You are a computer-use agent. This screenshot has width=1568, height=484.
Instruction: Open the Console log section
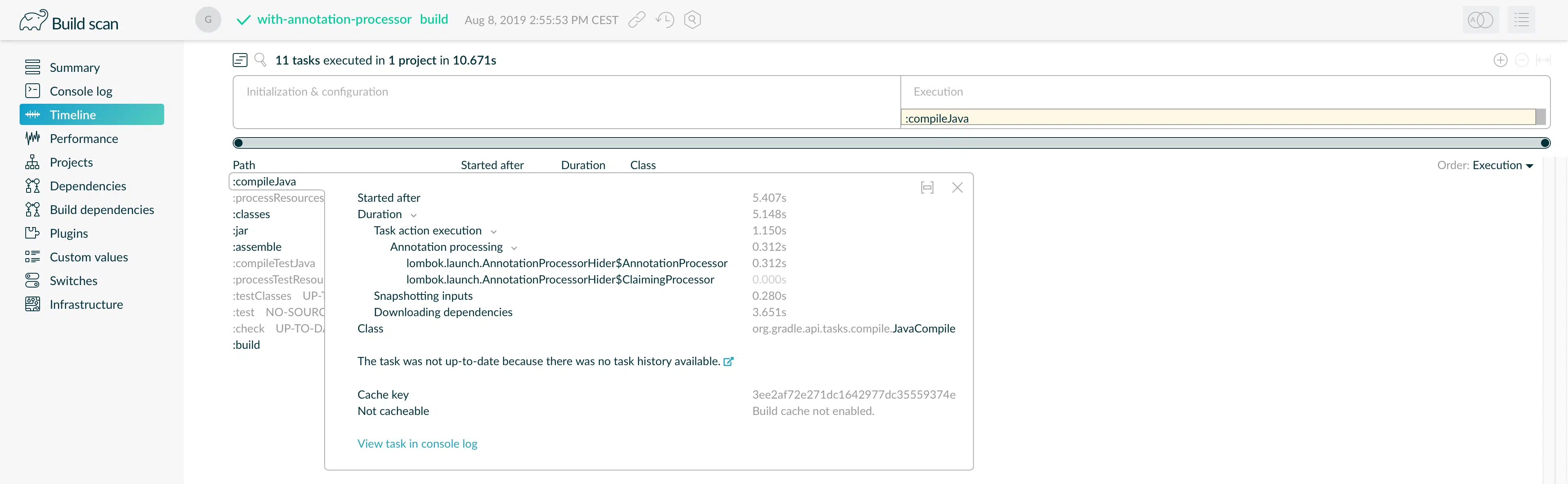click(x=92, y=91)
